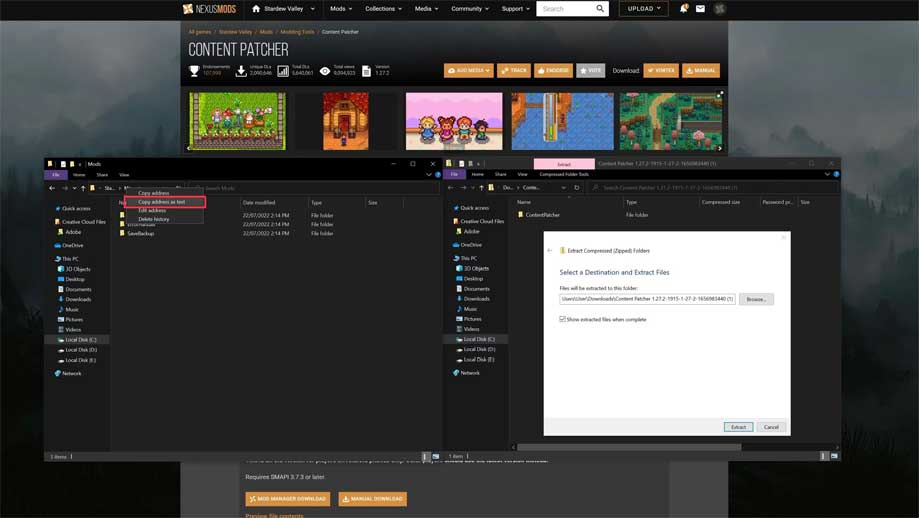The width and height of the screenshot is (919, 518).
Task: Choose Delete history from context menu
Action: click(154, 219)
